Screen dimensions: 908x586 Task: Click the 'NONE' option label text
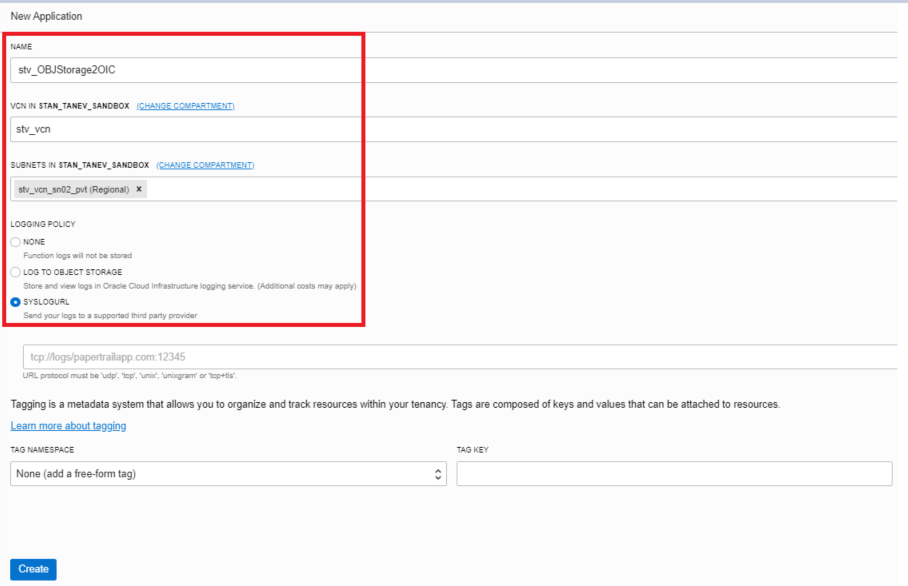(x=34, y=242)
